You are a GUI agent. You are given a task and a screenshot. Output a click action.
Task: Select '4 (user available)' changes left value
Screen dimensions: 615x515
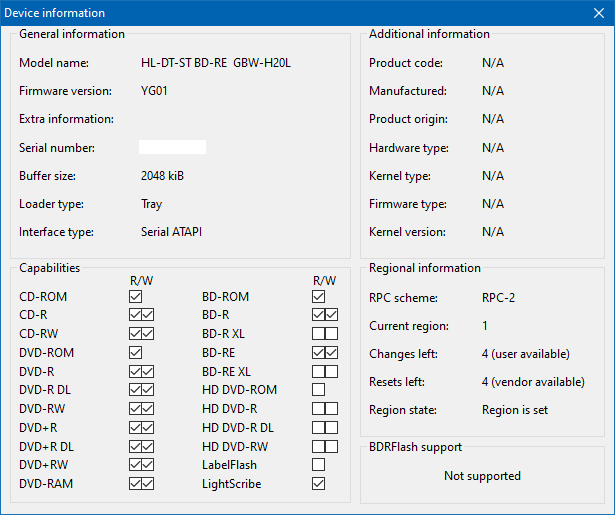point(526,354)
